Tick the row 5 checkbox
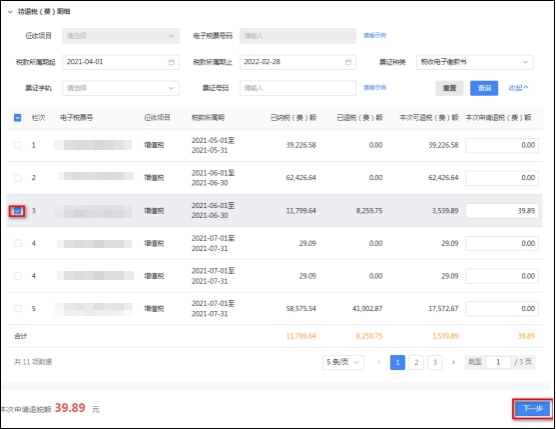 point(17,308)
